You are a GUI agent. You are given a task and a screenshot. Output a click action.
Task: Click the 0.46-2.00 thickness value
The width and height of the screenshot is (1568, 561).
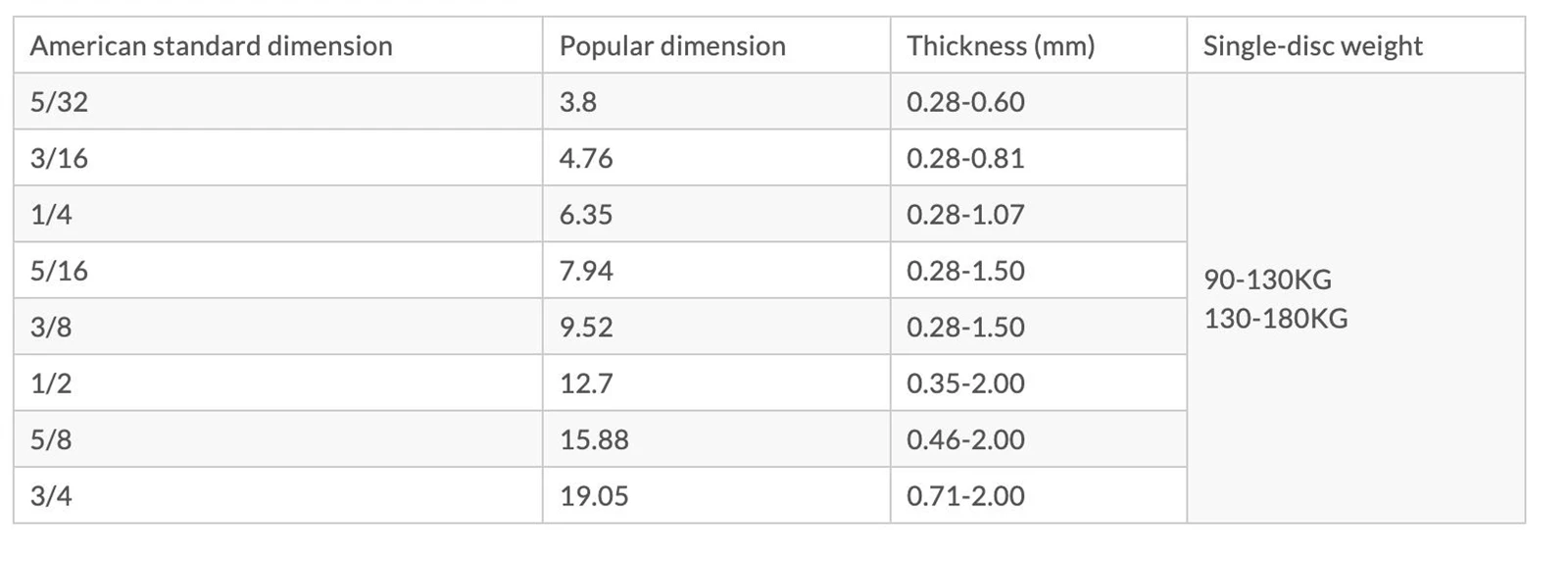(x=965, y=439)
